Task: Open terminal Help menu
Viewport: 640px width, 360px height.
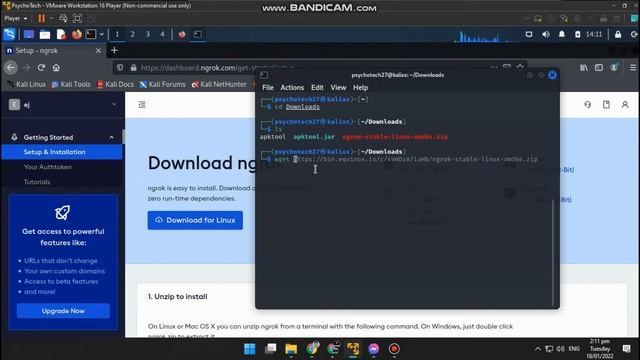Action: (360, 87)
